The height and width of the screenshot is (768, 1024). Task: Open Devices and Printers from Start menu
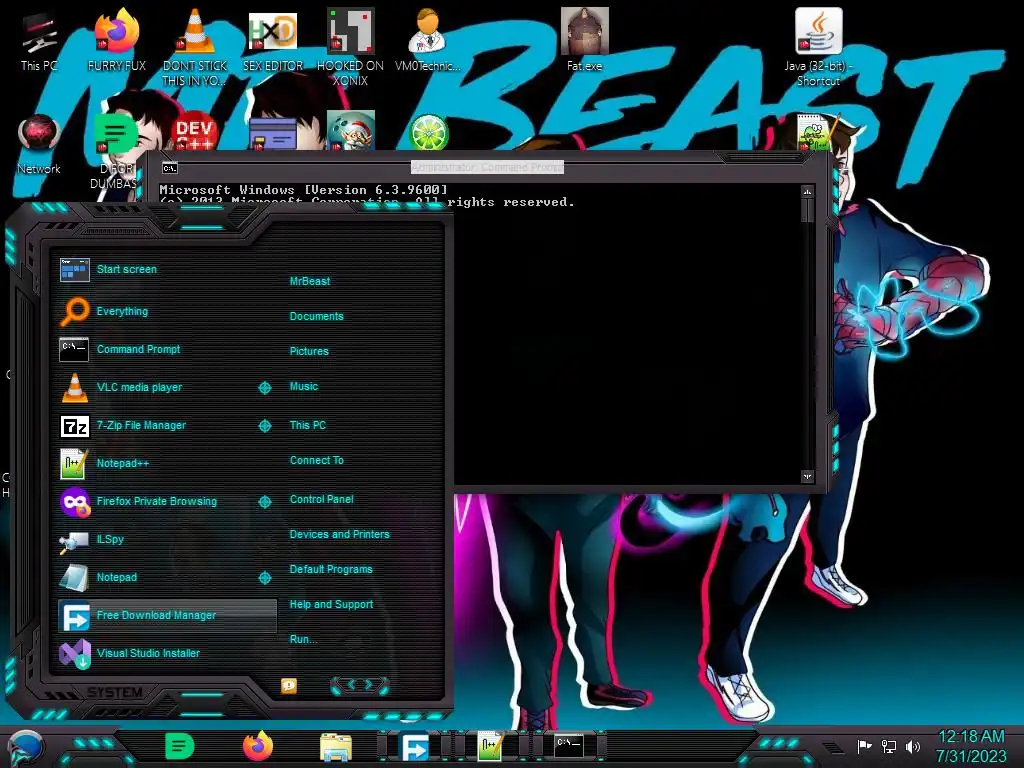click(x=340, y=534)
